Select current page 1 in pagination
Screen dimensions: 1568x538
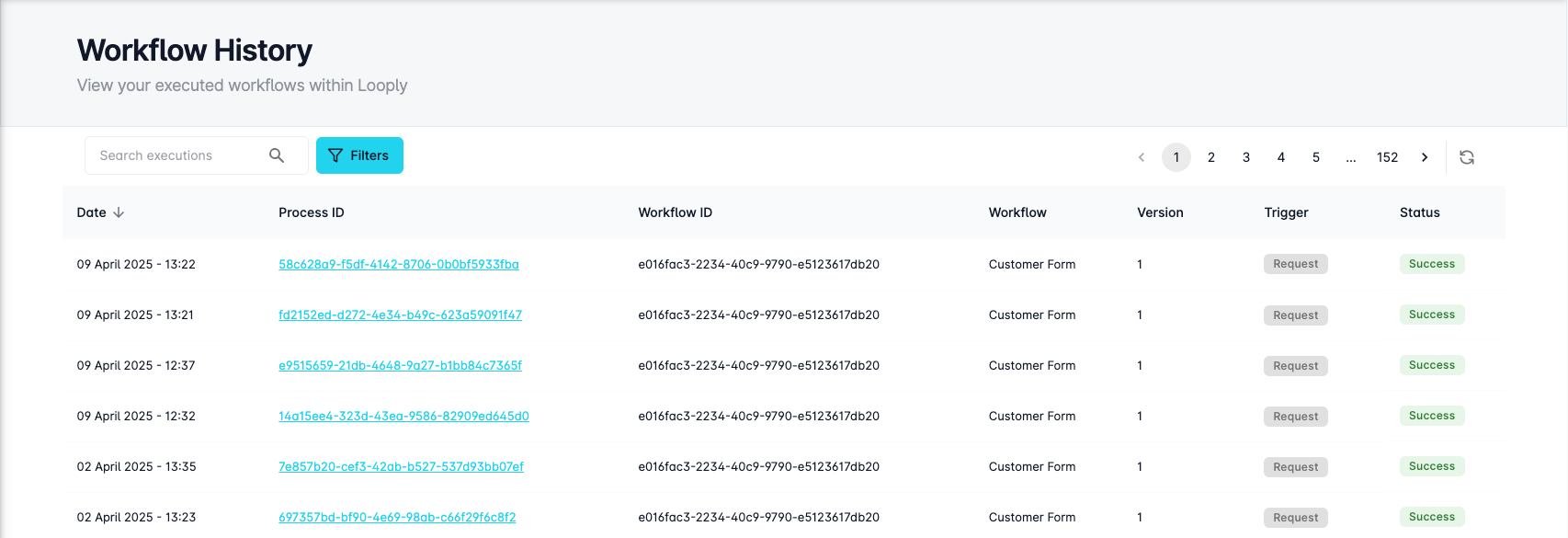coord(1176,157)
